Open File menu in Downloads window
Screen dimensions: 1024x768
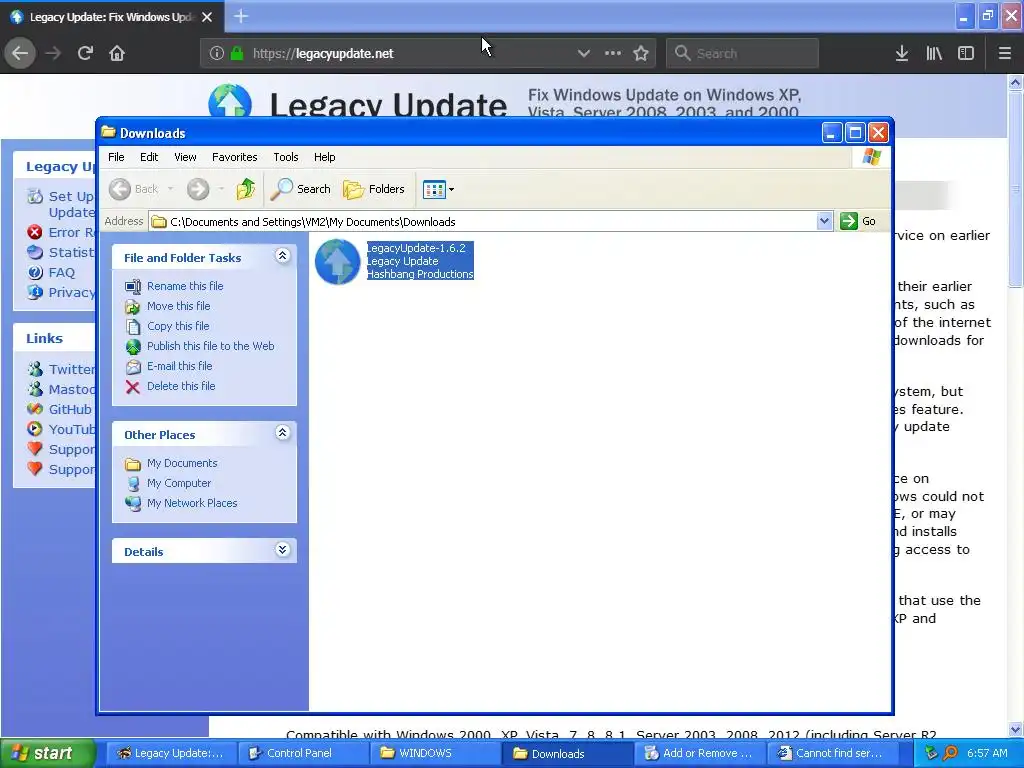pyautogui.click(x=116, y=157)
